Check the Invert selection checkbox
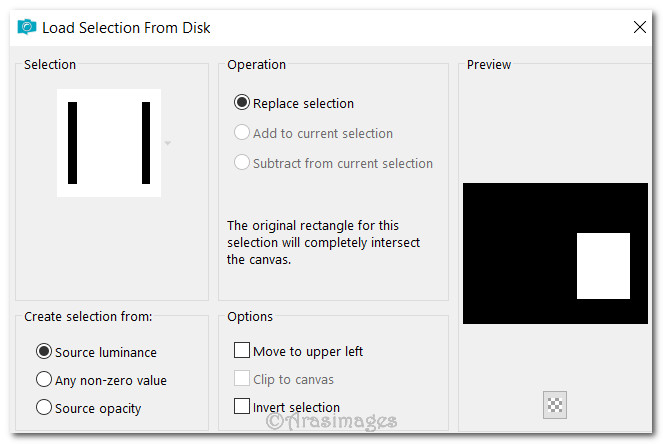 (242, 407)
